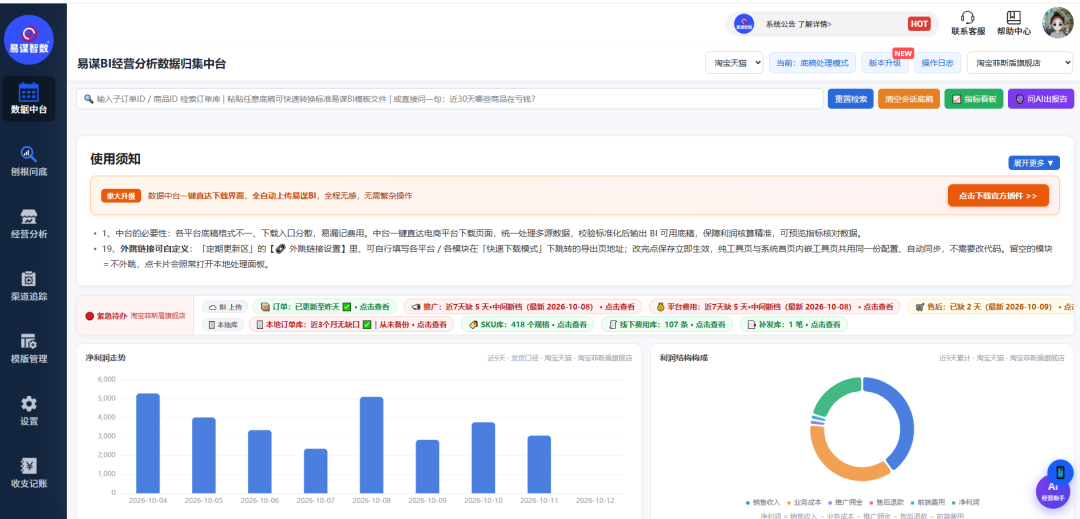1080x519 pixels.
Task: Click the 净利润走势 chart title
Action: [x=106, y=358]
